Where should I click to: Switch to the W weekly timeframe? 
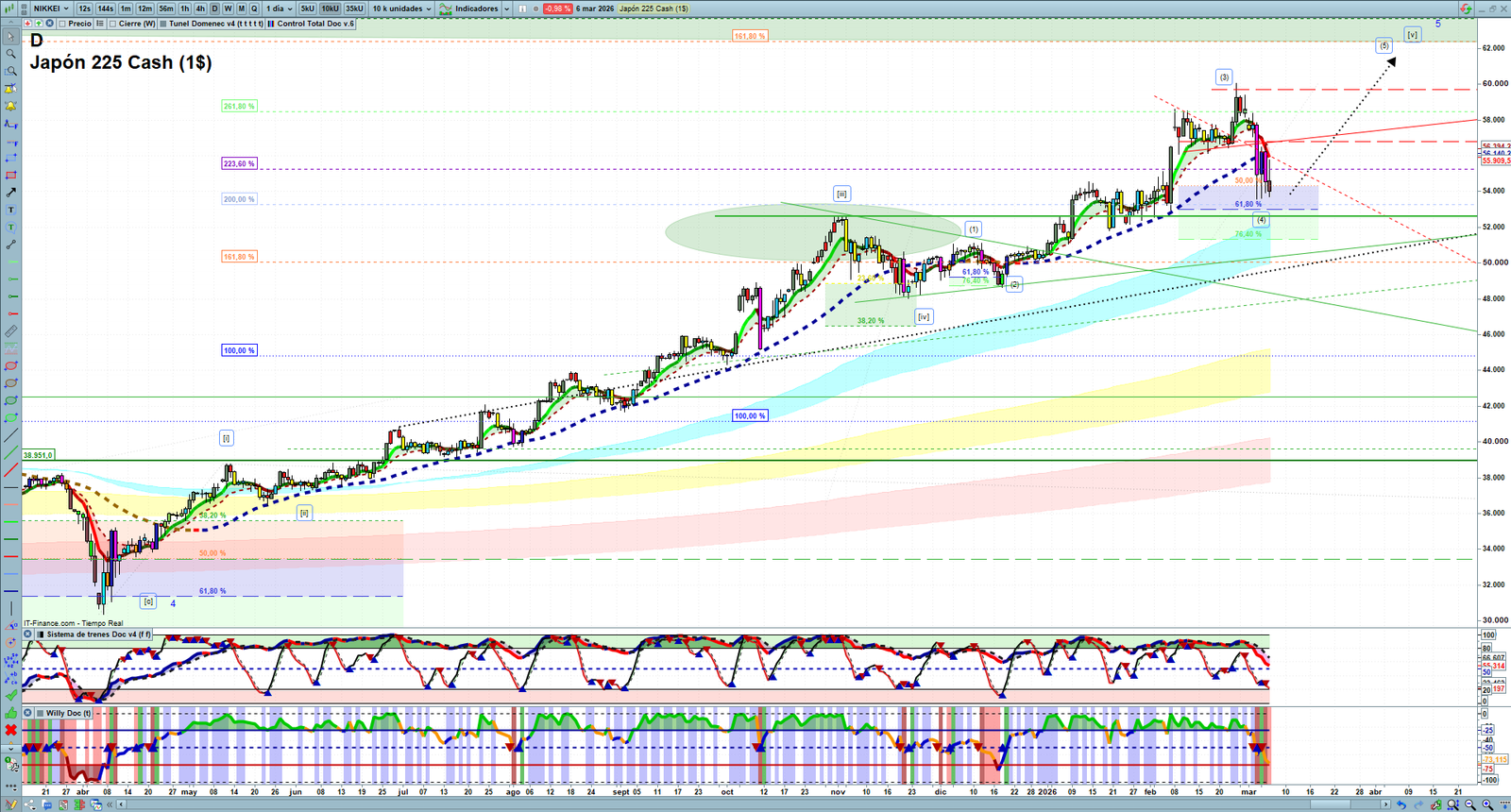click(228, 8)
